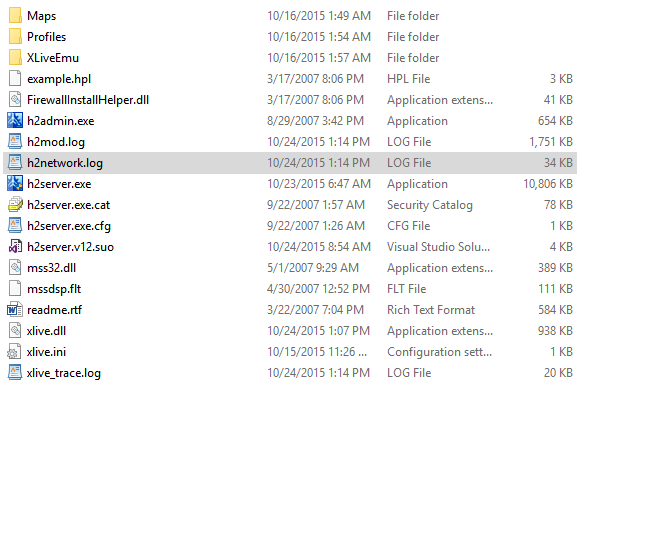This screenshot has height=542, width=659.
Task: Click the h2server.exe.cfg file icon
Action: tap(15, 226)
